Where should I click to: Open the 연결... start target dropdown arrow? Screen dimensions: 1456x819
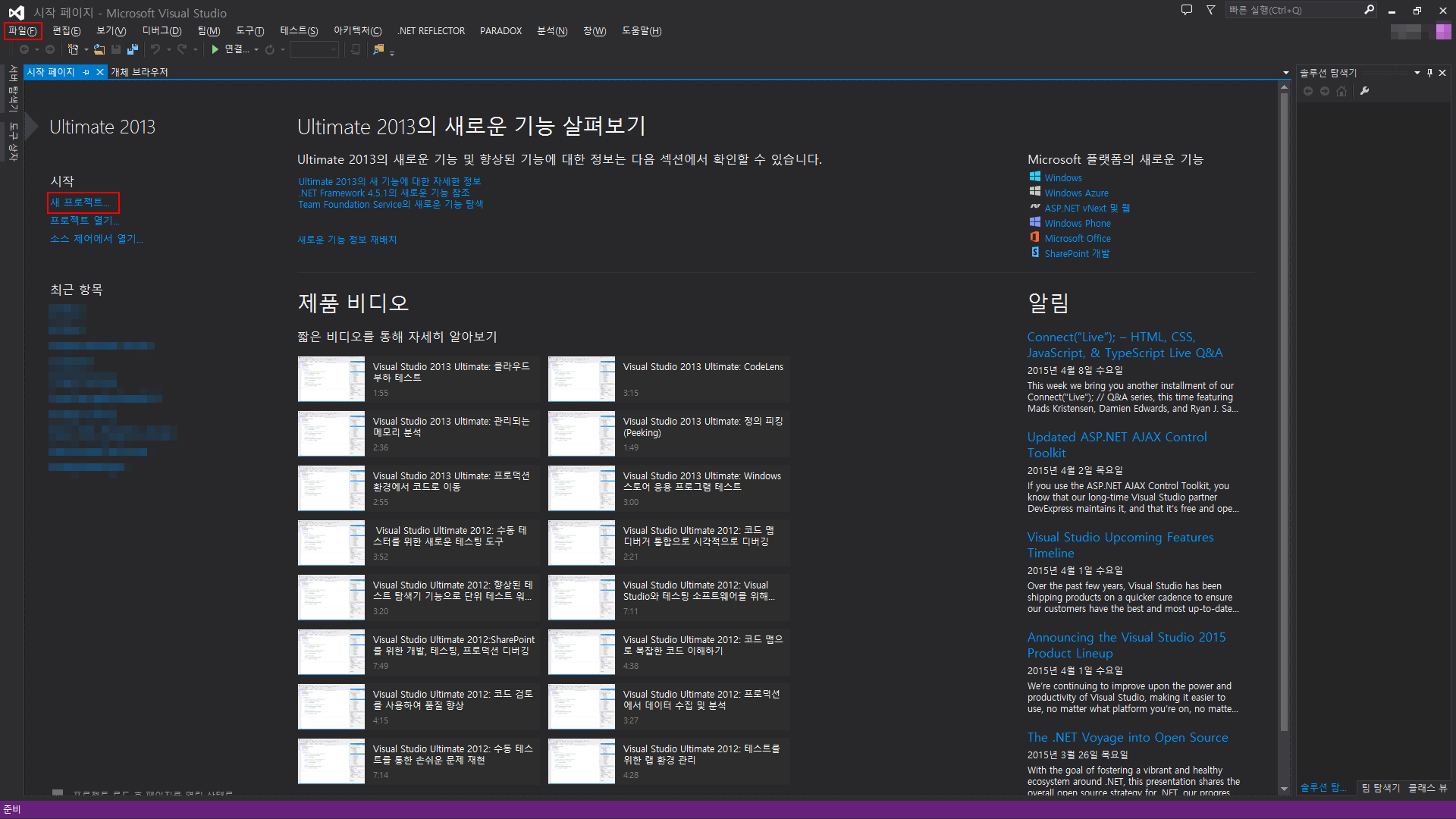[256, 50]
